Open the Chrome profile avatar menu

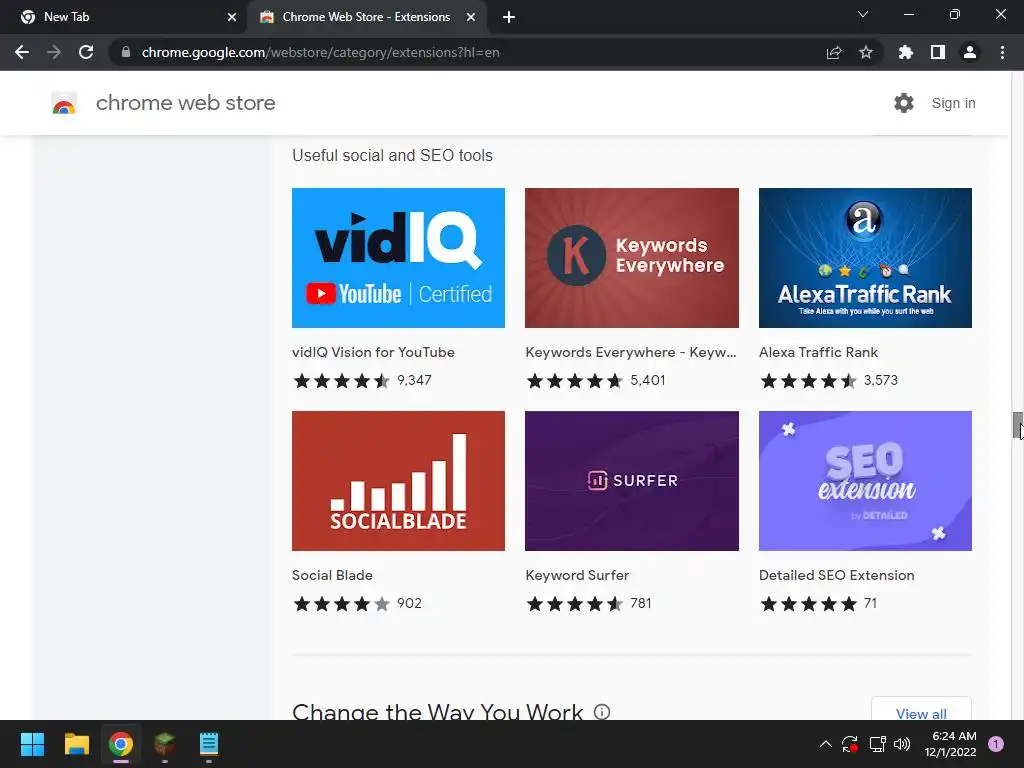[970, 52]
